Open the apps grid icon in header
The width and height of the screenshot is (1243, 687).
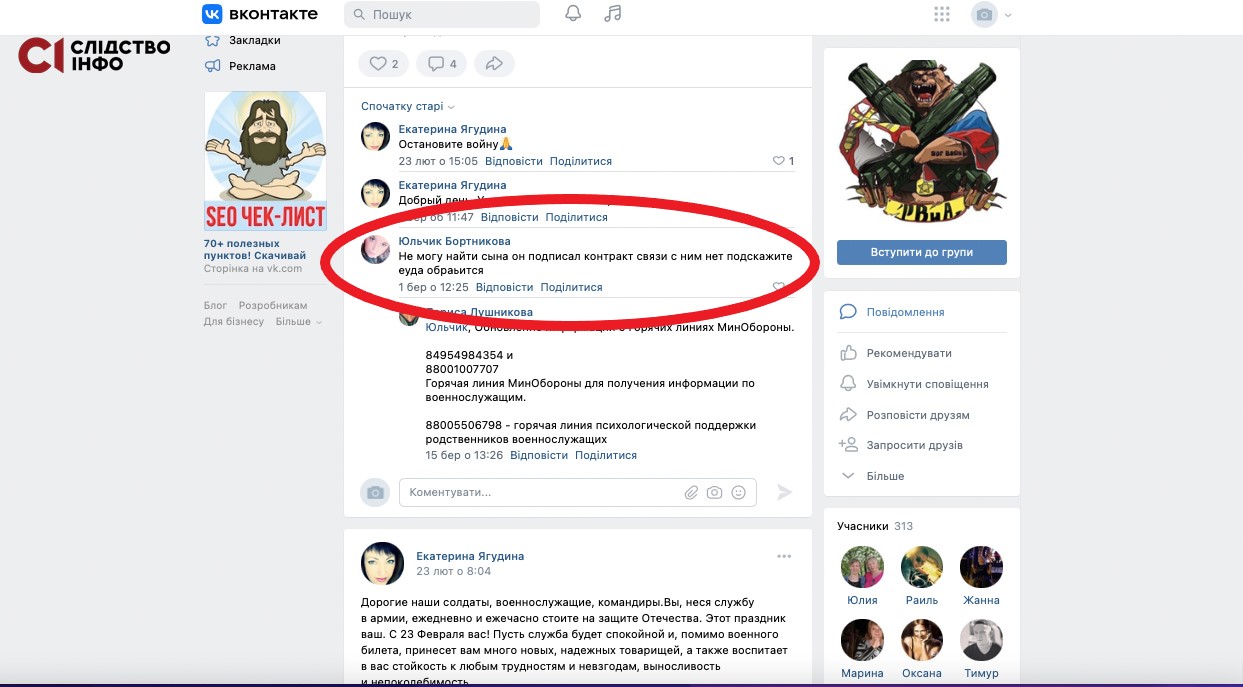pos(941,14)
